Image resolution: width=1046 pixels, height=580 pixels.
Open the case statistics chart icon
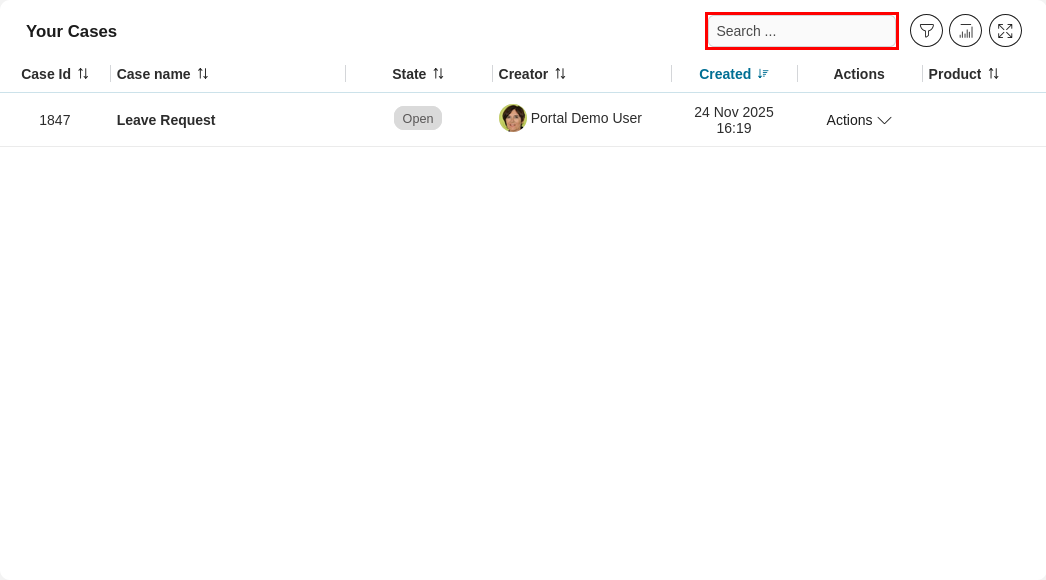[965, 31]
